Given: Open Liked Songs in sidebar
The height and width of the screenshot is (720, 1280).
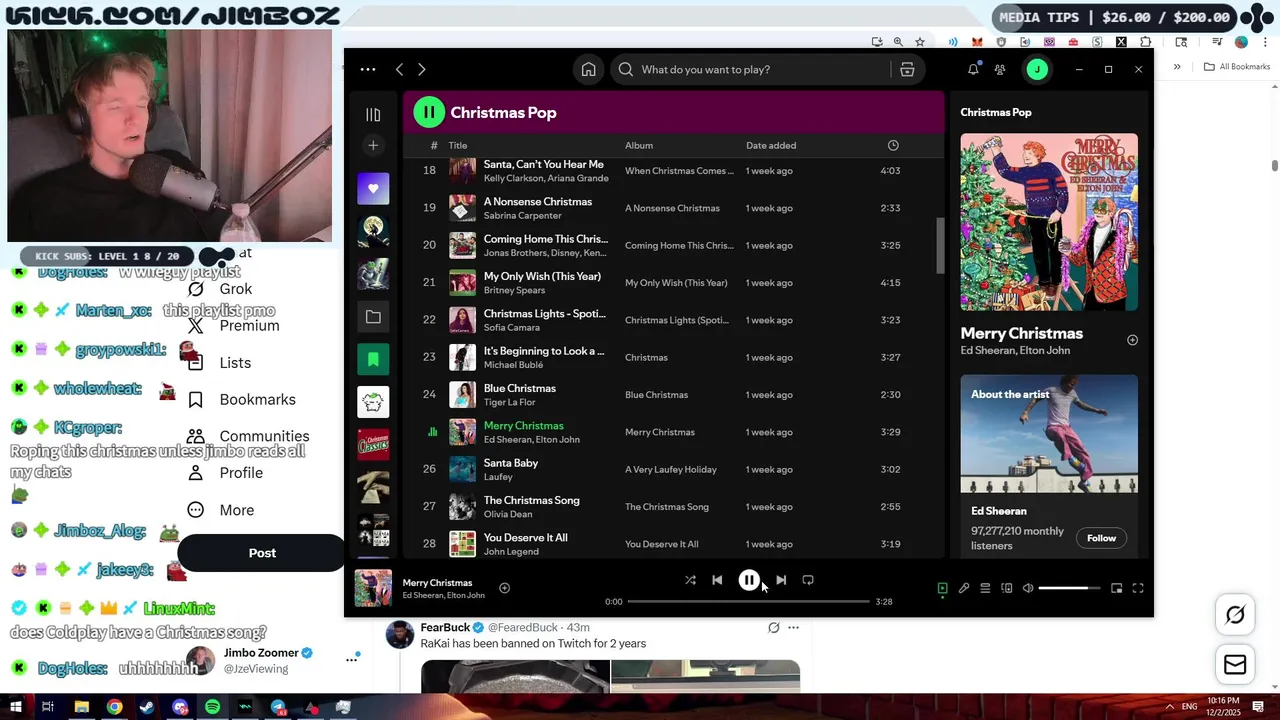Looking at the screenshot, I should click(373, 189).
